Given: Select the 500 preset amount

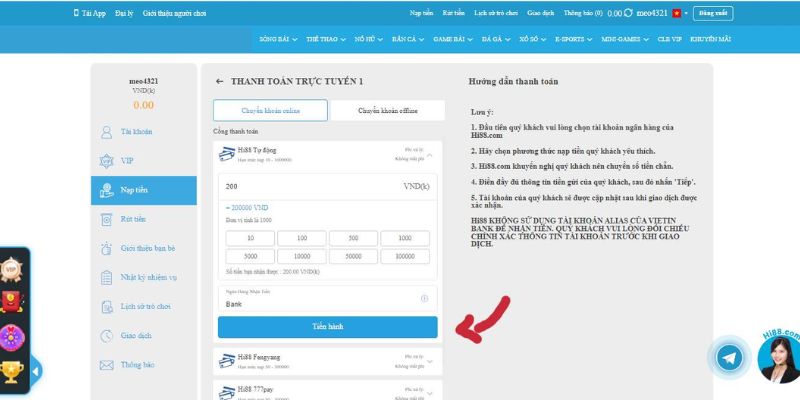Looking at the screenshot, I should click(355, 238).
